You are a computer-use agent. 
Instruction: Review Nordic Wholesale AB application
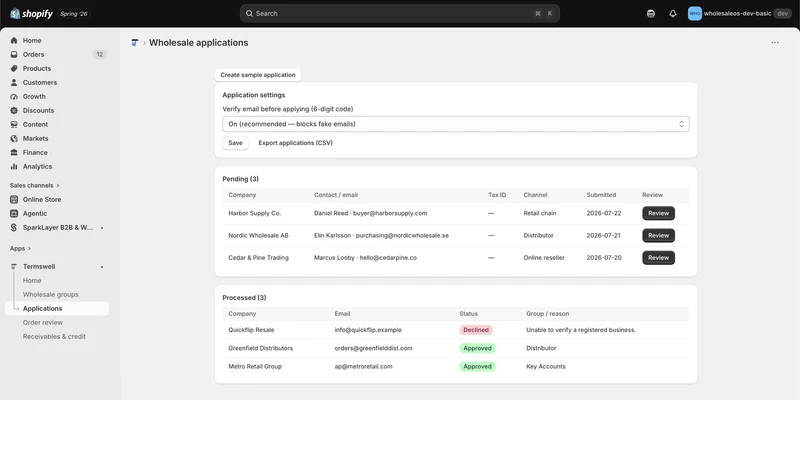tap(658, 236)
